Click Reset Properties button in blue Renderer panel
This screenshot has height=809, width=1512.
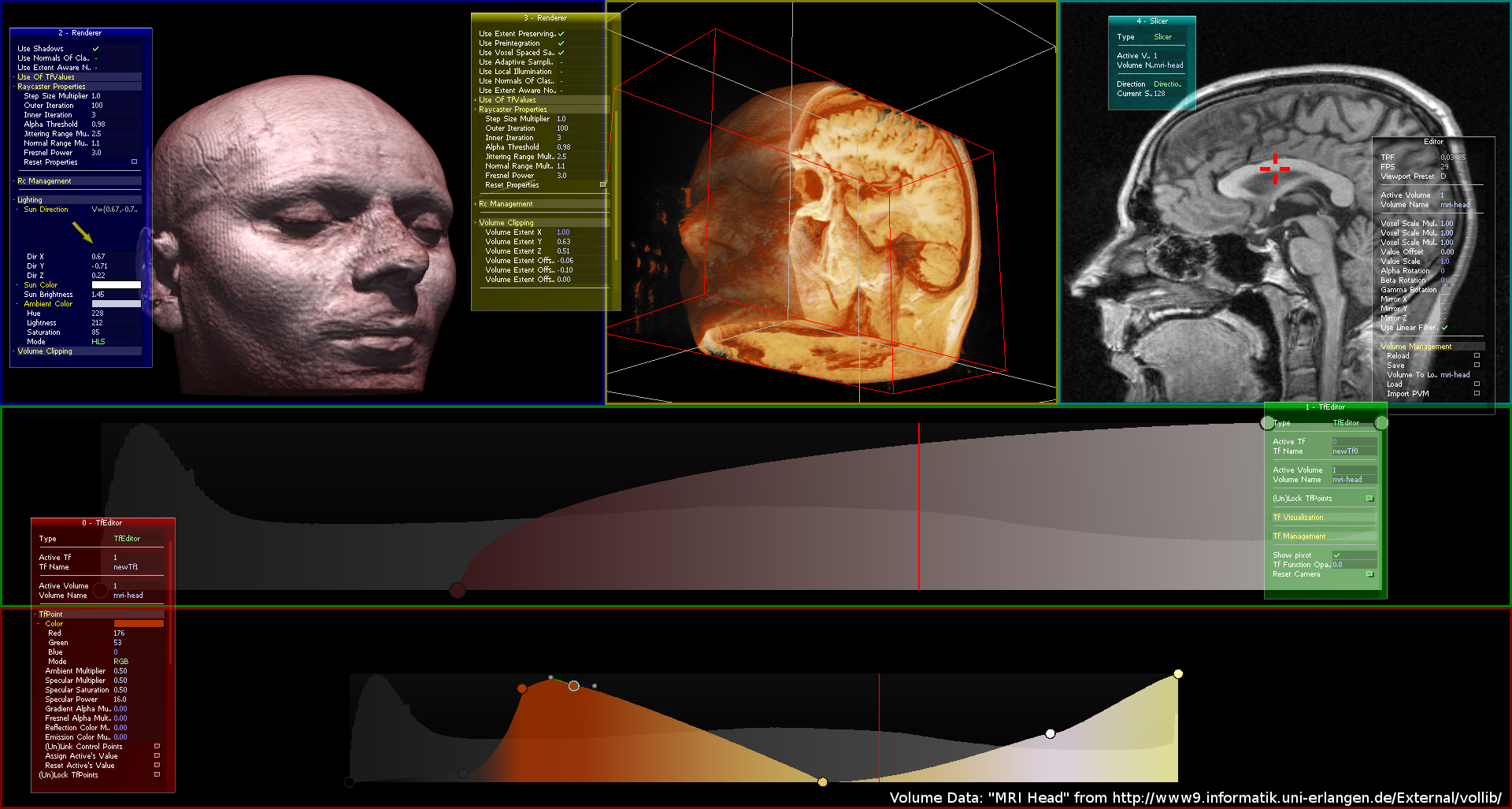pos(134,162)
